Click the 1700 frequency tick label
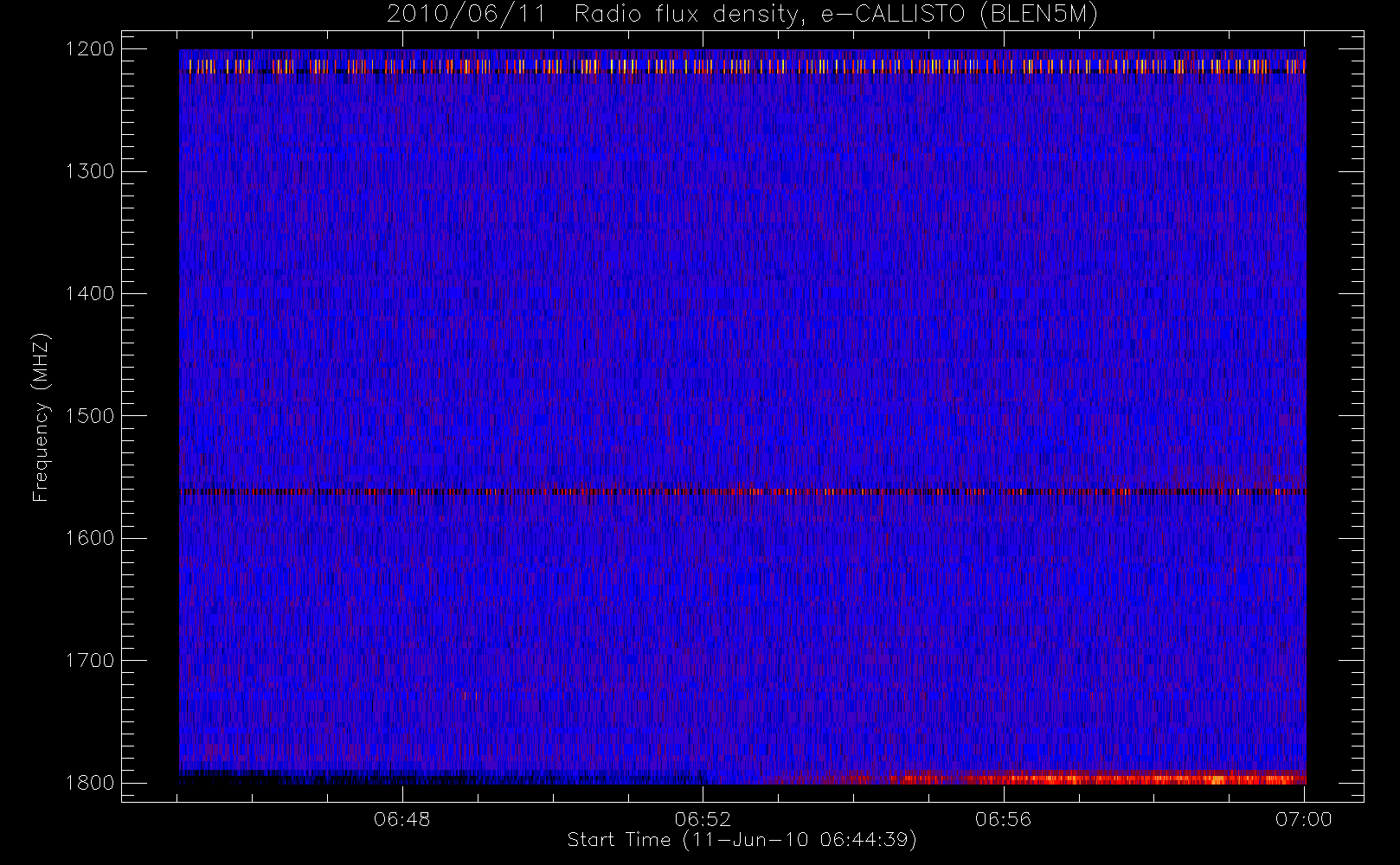The image size is (1400, 865). point(90,660)
